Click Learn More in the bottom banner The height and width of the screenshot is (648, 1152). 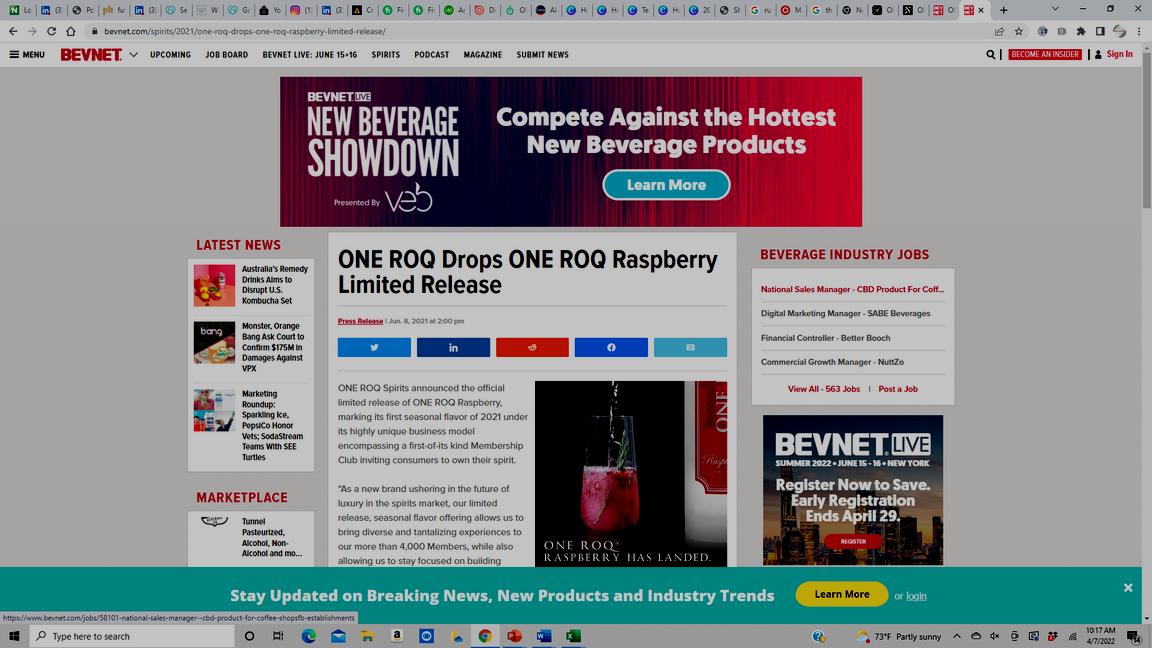pyautogui.click(x=842, y=594)
